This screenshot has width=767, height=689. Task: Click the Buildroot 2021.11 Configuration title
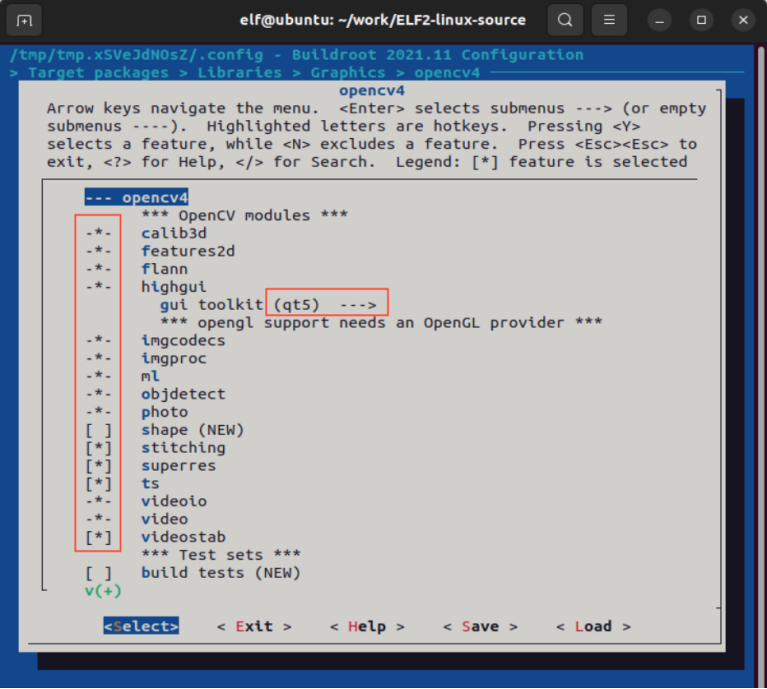[438, 55]
